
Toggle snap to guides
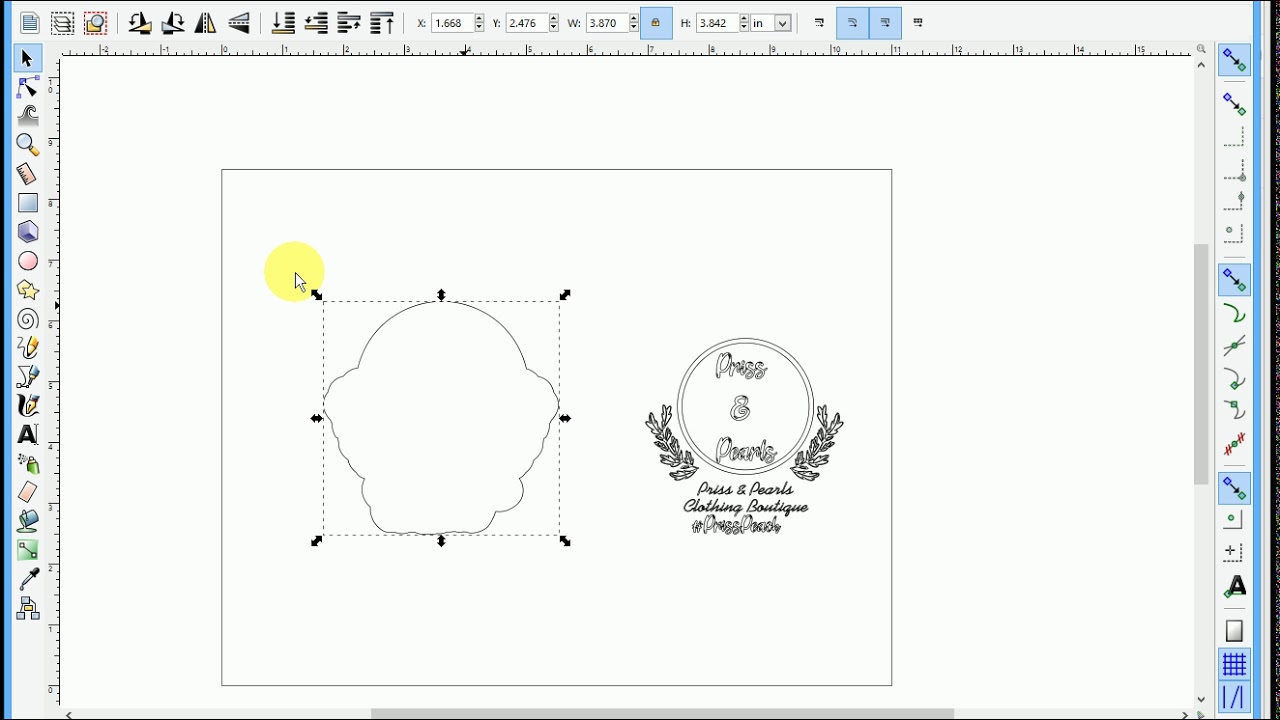(1234, 697)
